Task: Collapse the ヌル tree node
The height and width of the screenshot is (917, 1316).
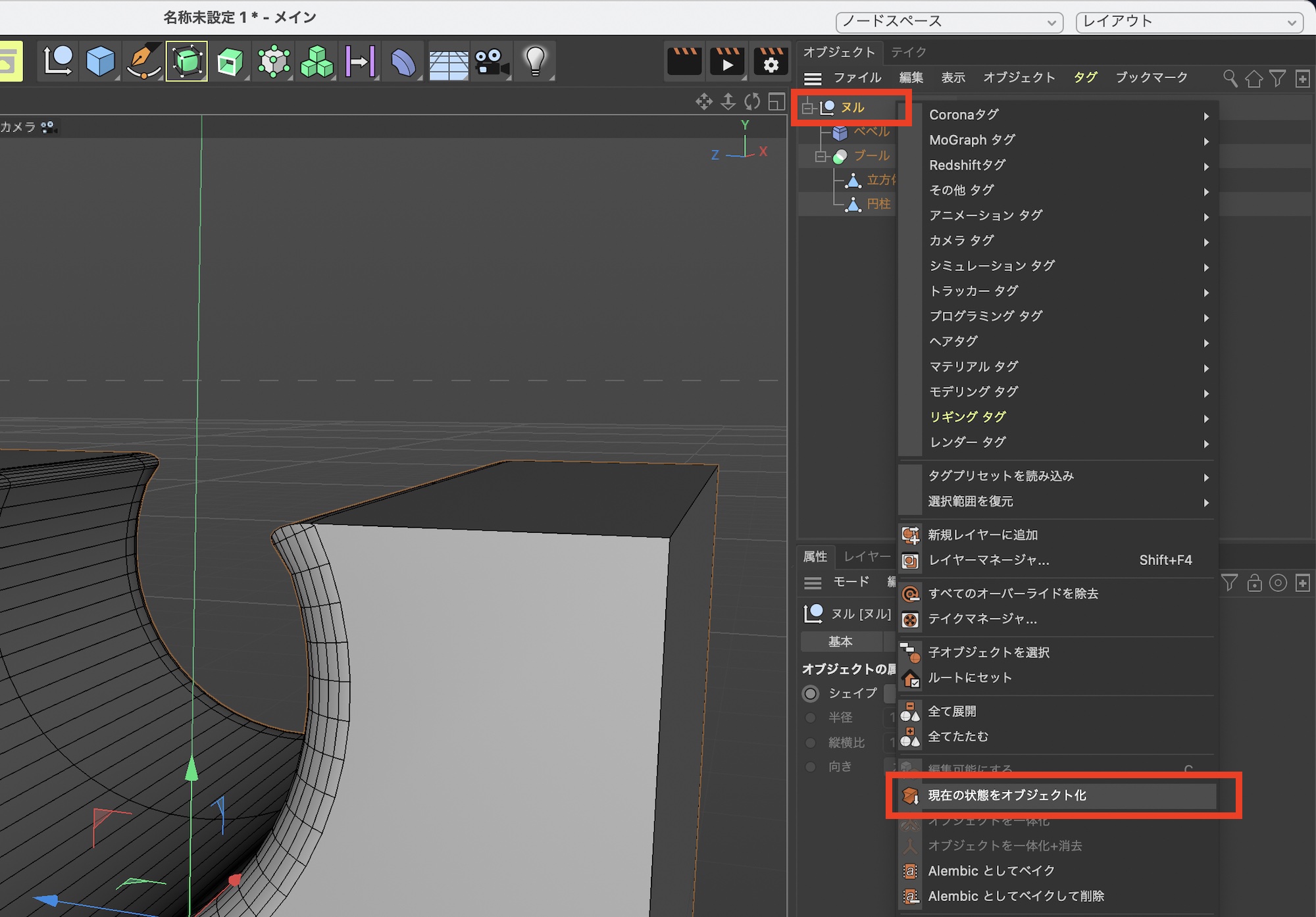Action: [x=808, y=108]
